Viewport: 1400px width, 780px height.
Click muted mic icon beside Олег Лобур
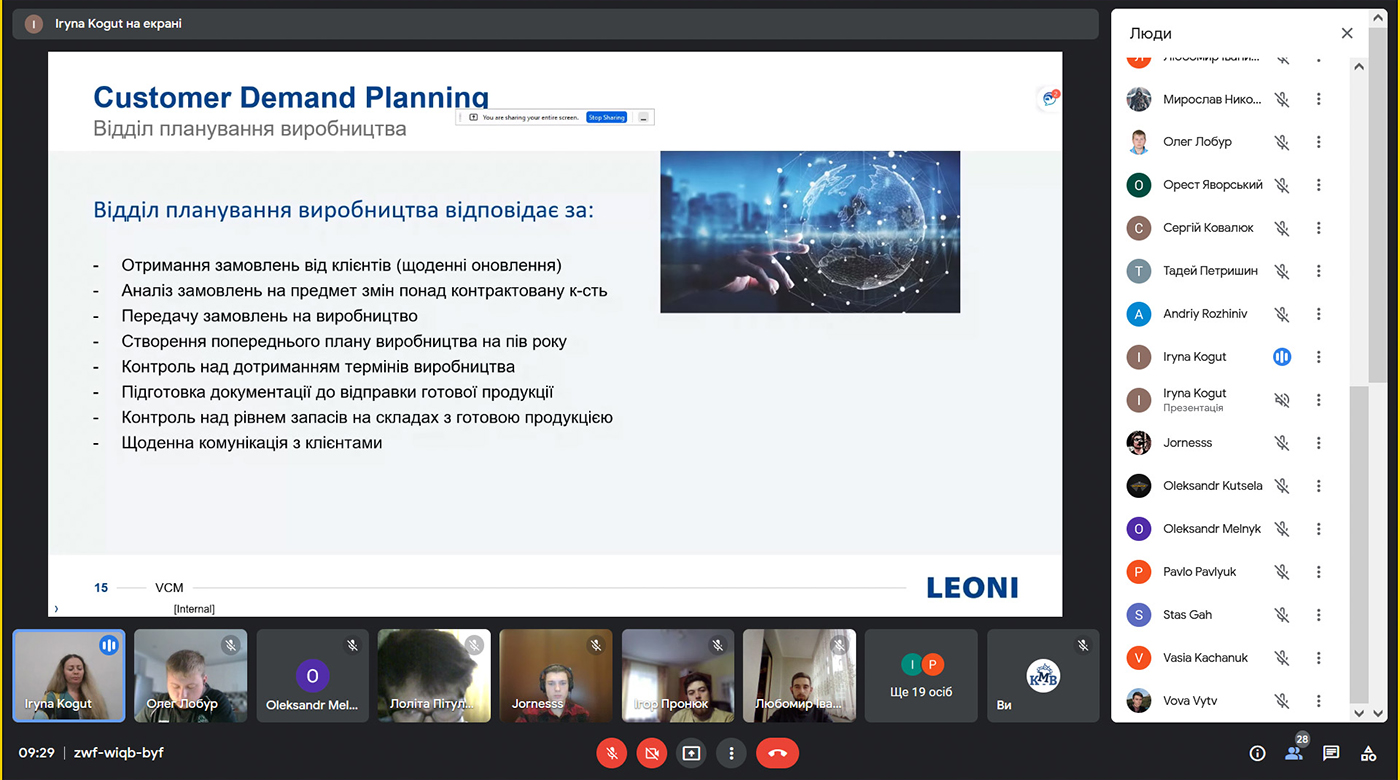(1282, 142)
